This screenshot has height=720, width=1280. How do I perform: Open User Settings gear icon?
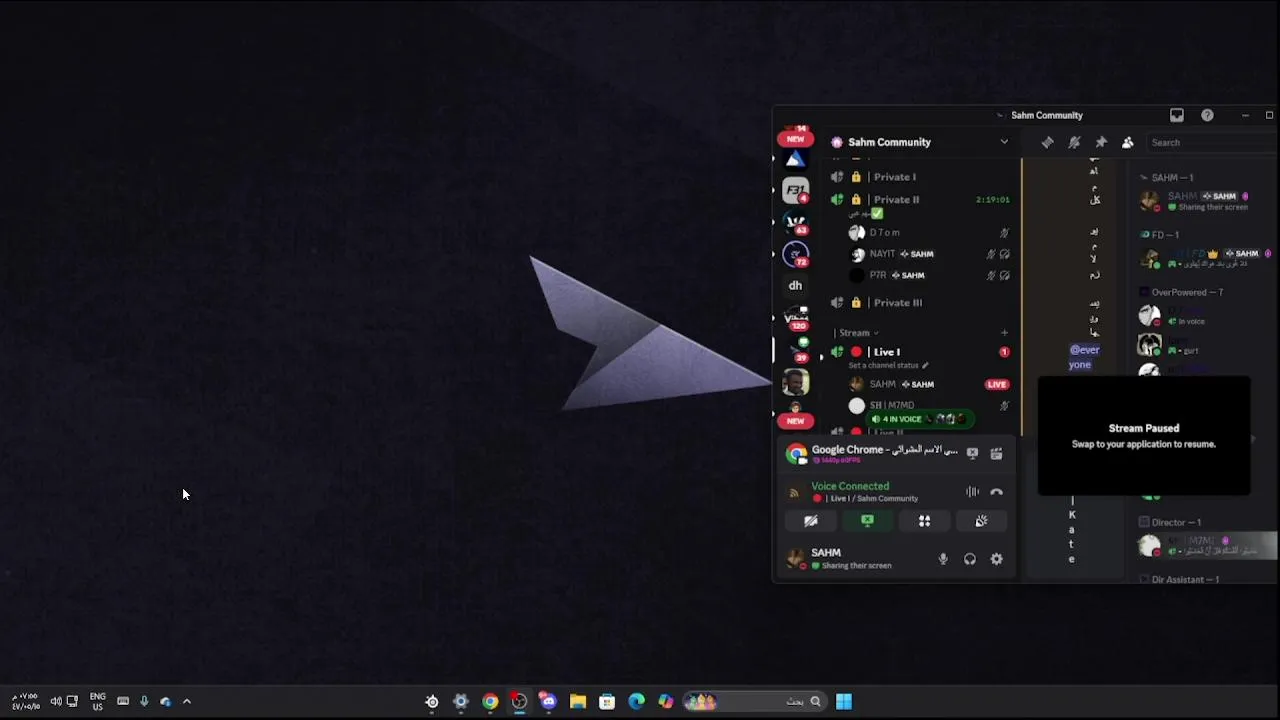pyautogui.click(x=996, y=559)
